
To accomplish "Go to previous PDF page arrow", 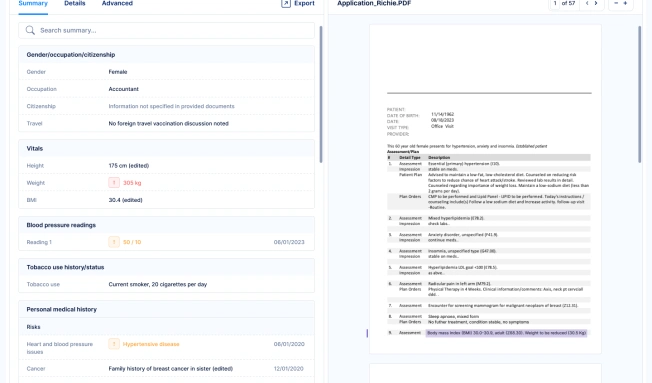I will pos(587,3).
